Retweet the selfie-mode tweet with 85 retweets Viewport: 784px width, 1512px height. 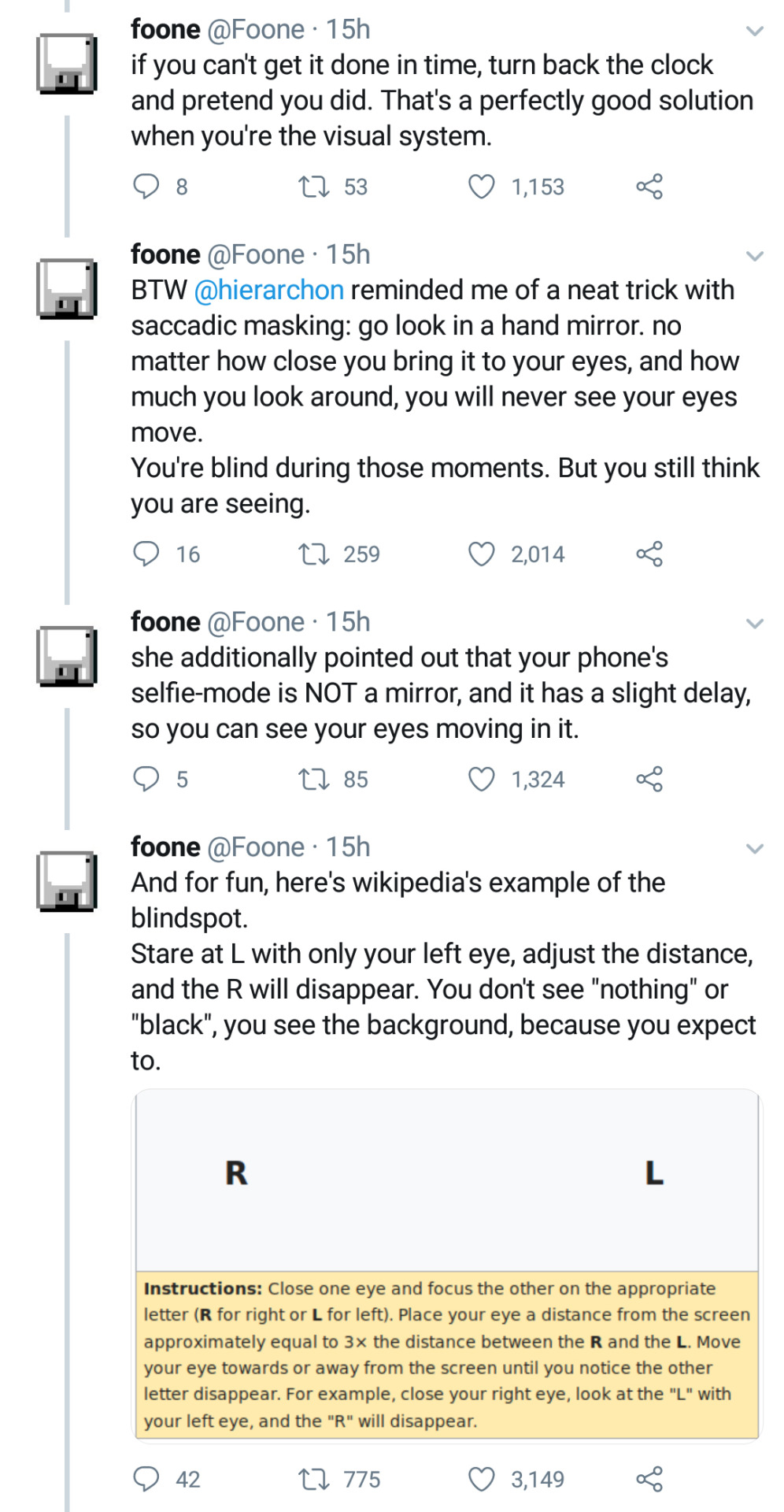[313, 779]
